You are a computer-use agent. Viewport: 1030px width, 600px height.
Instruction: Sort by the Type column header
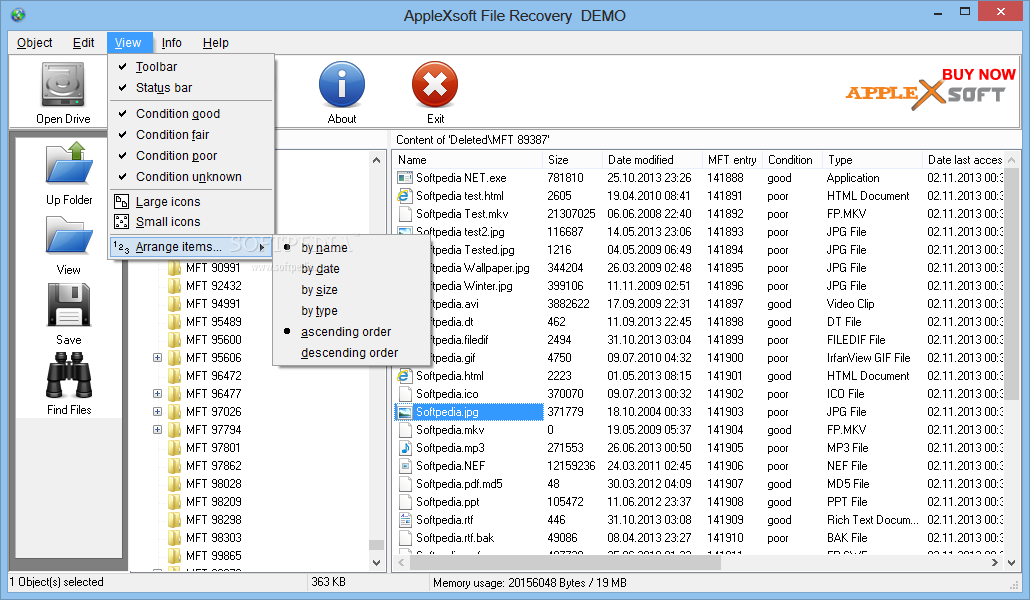(x=872, y=160)
